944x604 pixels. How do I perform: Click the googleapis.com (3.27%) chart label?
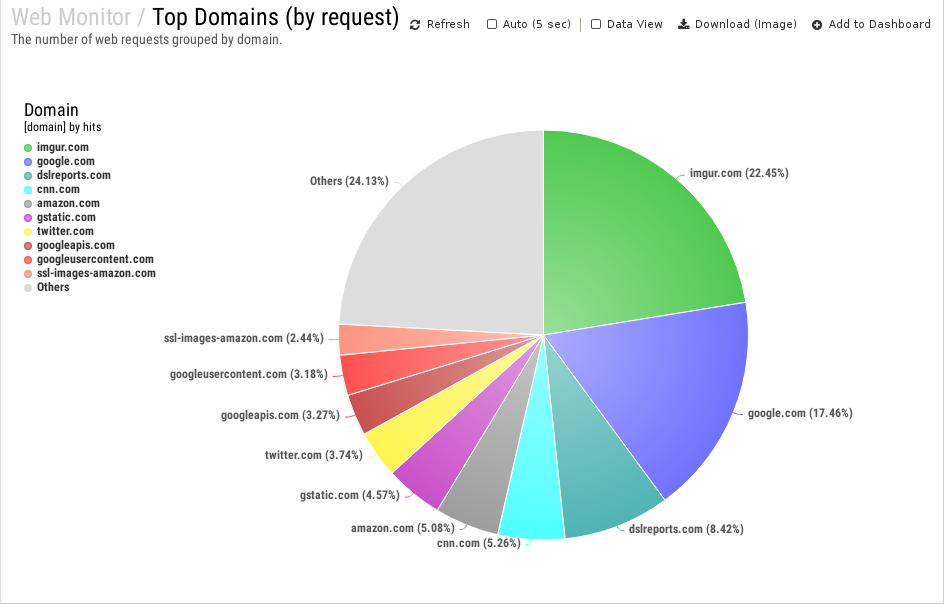click(280, 415)
